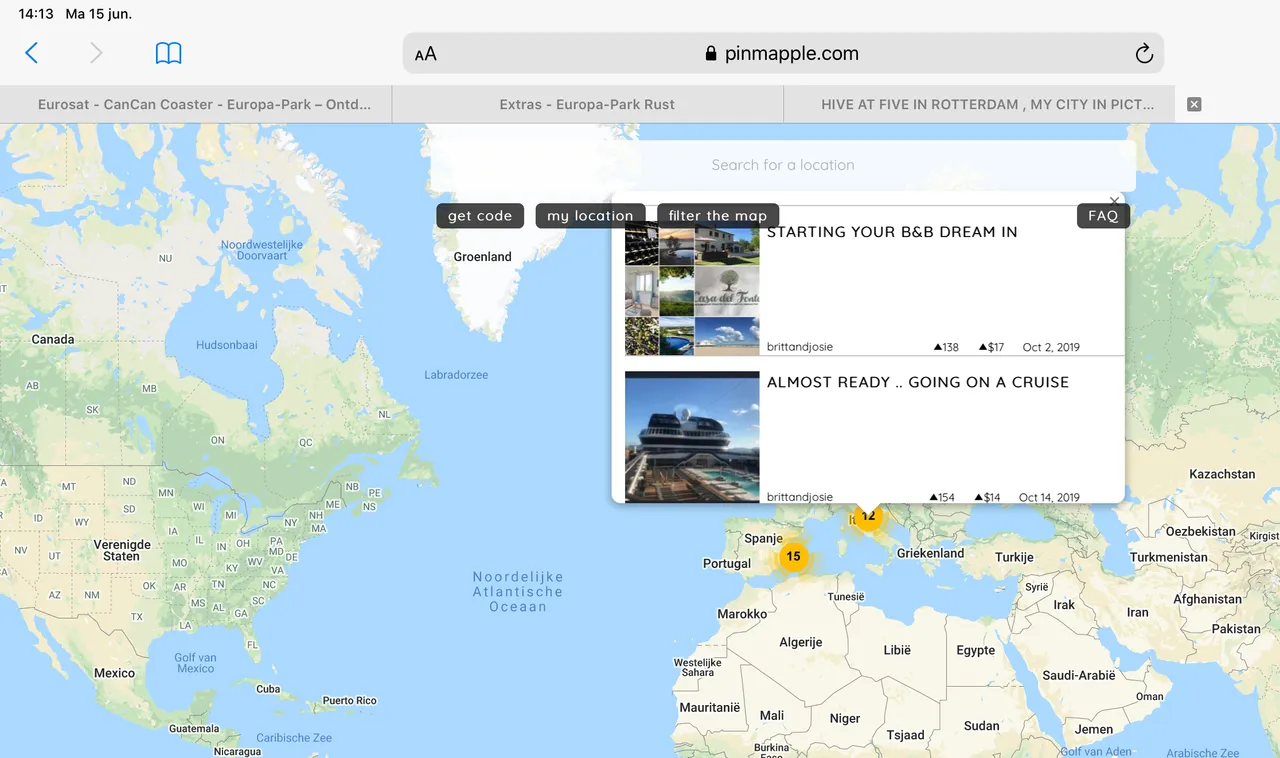Tap the Safari forward arrow
Viewport: 1280px width, 758px height.
point(96,53)
